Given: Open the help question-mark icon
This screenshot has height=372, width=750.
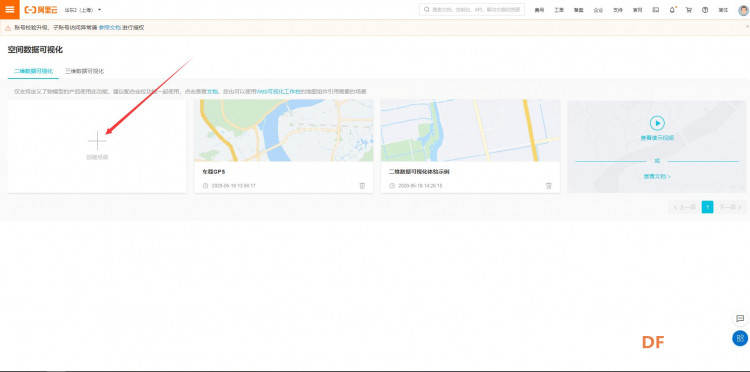Looking at the screenshot, I should pyautogui.click(x=705, y=10).
